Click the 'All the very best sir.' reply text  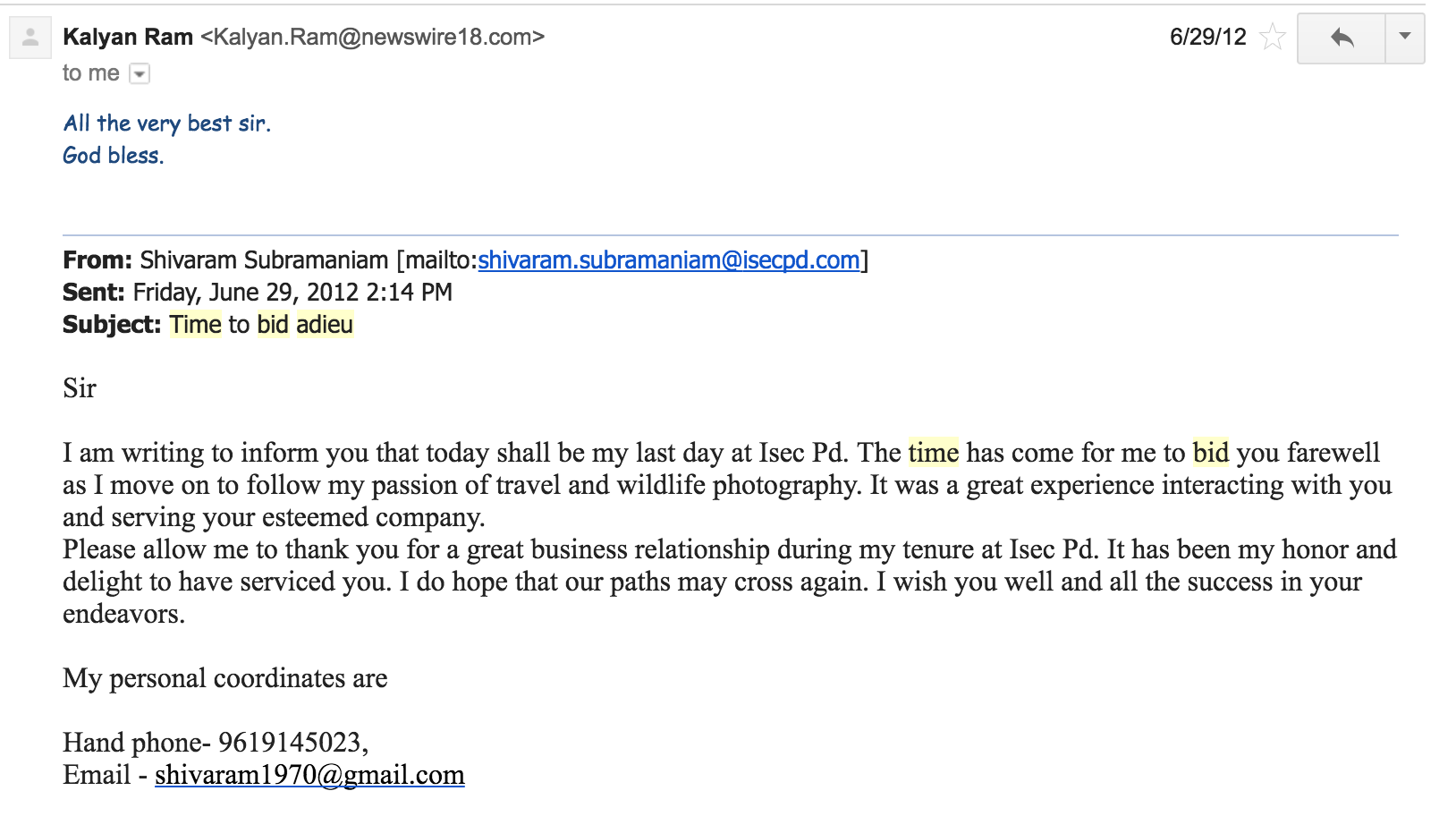coord(167,123)
